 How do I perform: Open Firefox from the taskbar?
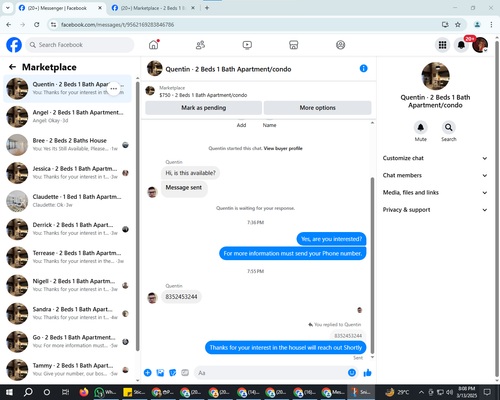(x=84, y=392)
